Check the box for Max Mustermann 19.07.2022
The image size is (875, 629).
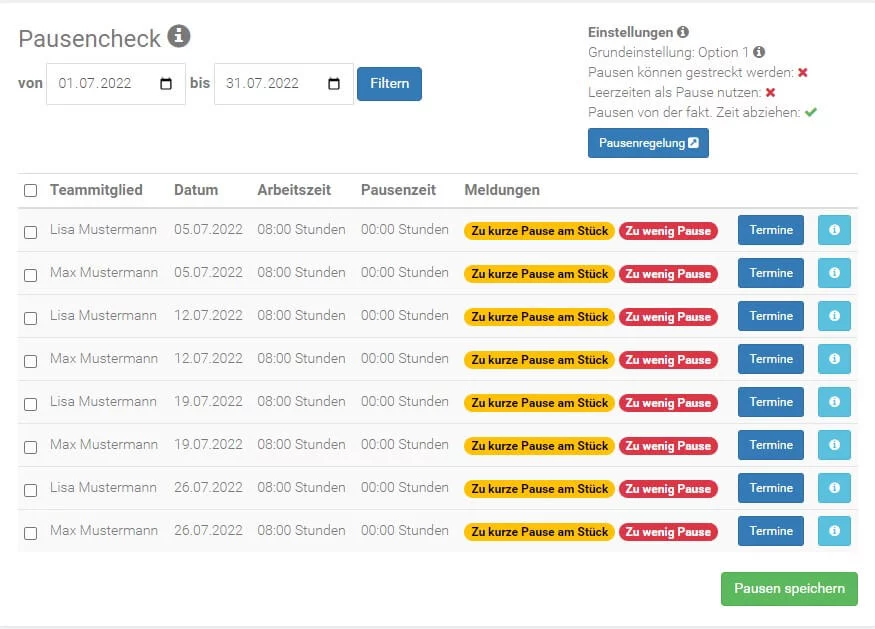click(31, 447)
